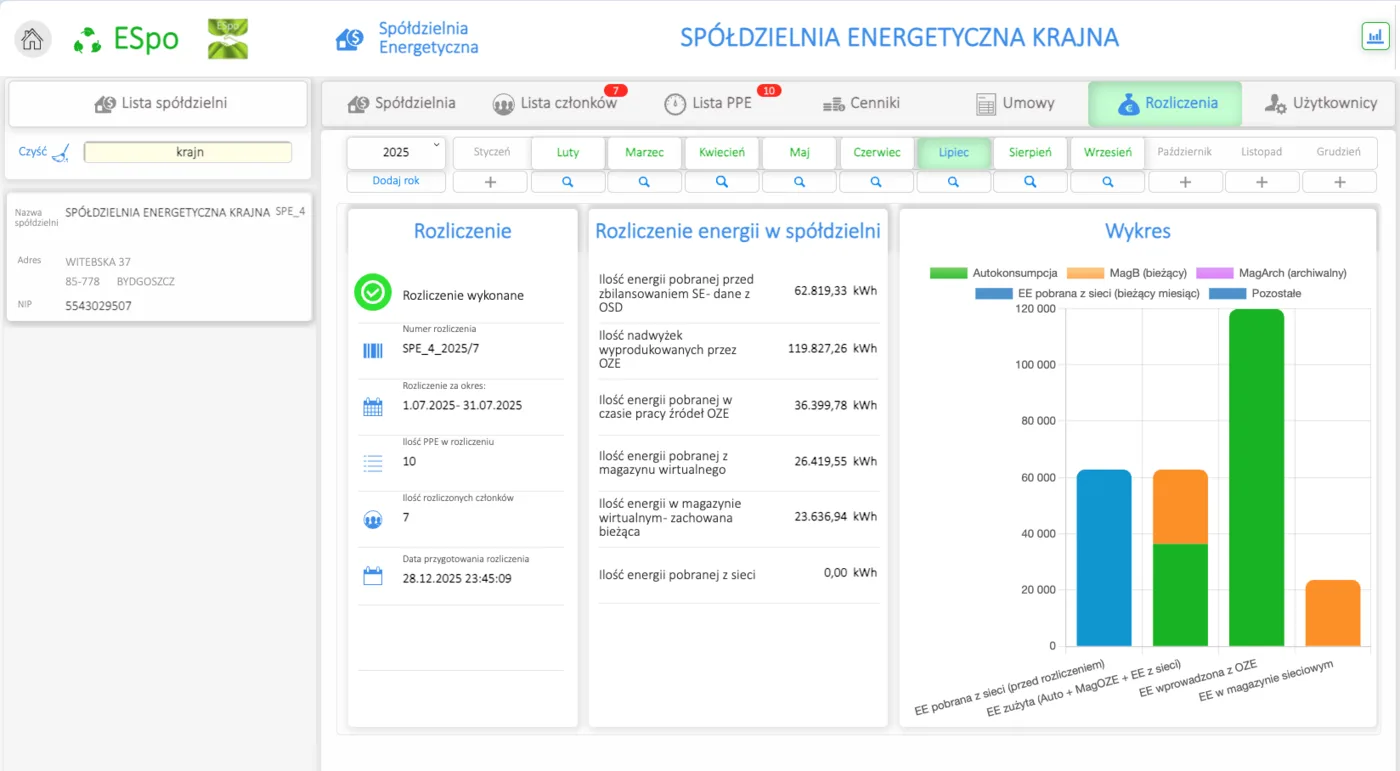Click the ESpo recycle logo
Screen dimensions: 1400x771
click(88, 40)
